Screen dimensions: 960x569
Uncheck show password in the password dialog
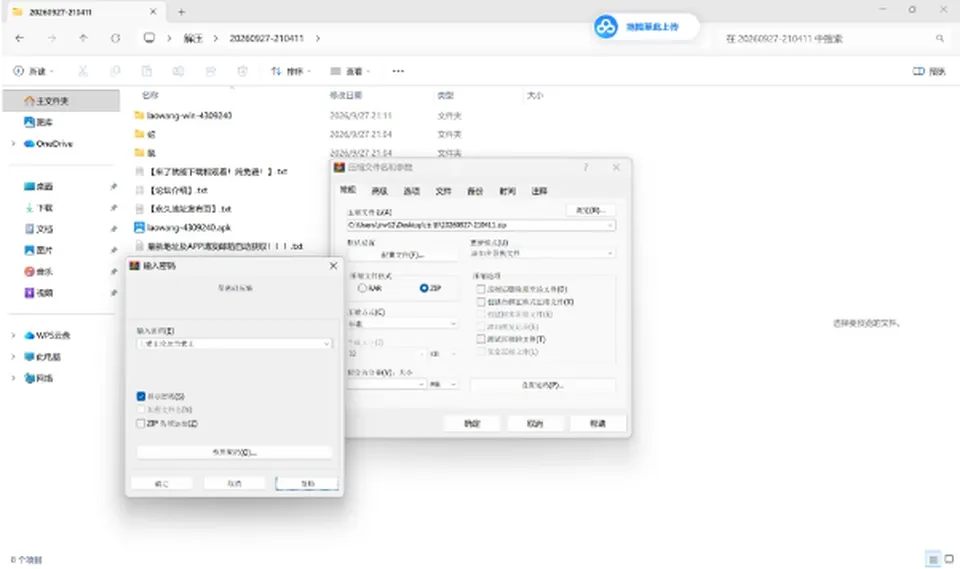pos(141,396)
